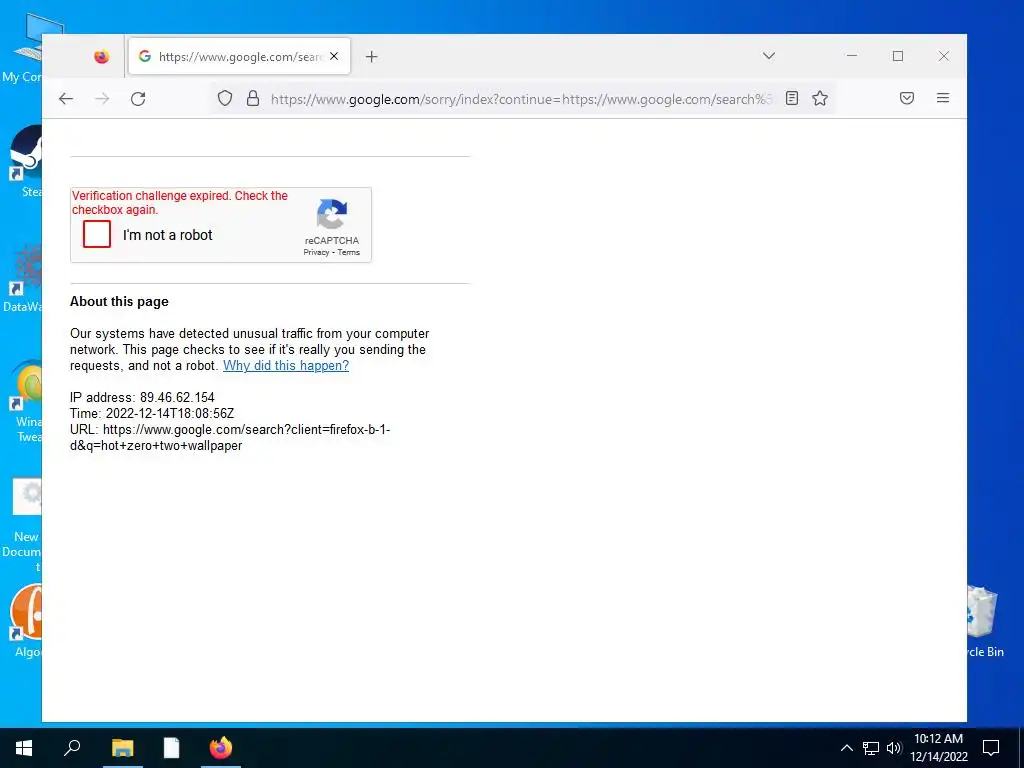Screen dimensions: 1024x768
Task: Close the google.com search tab
Action: click(334, 57)
